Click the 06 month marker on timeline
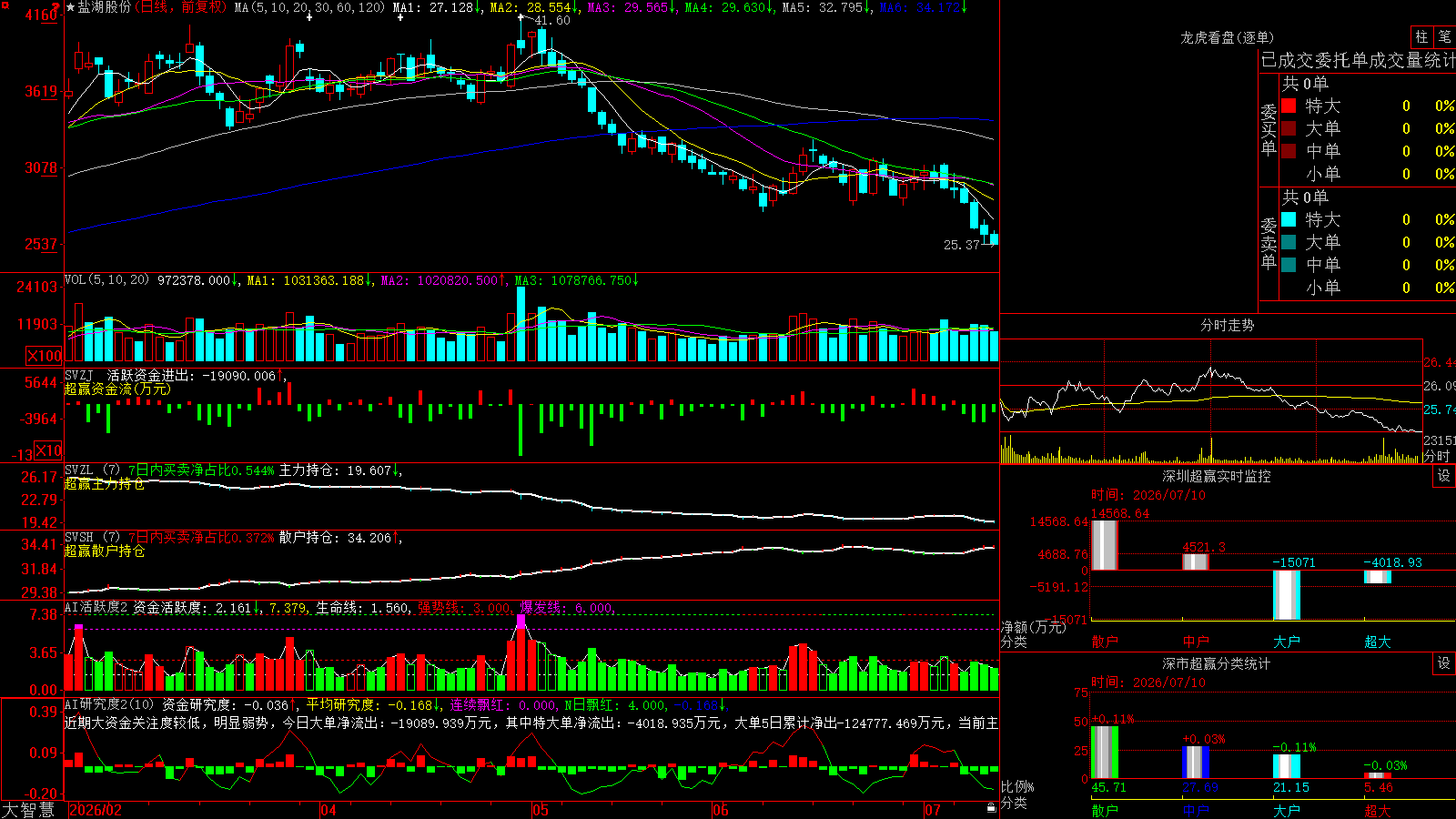 tap(721, 810)
